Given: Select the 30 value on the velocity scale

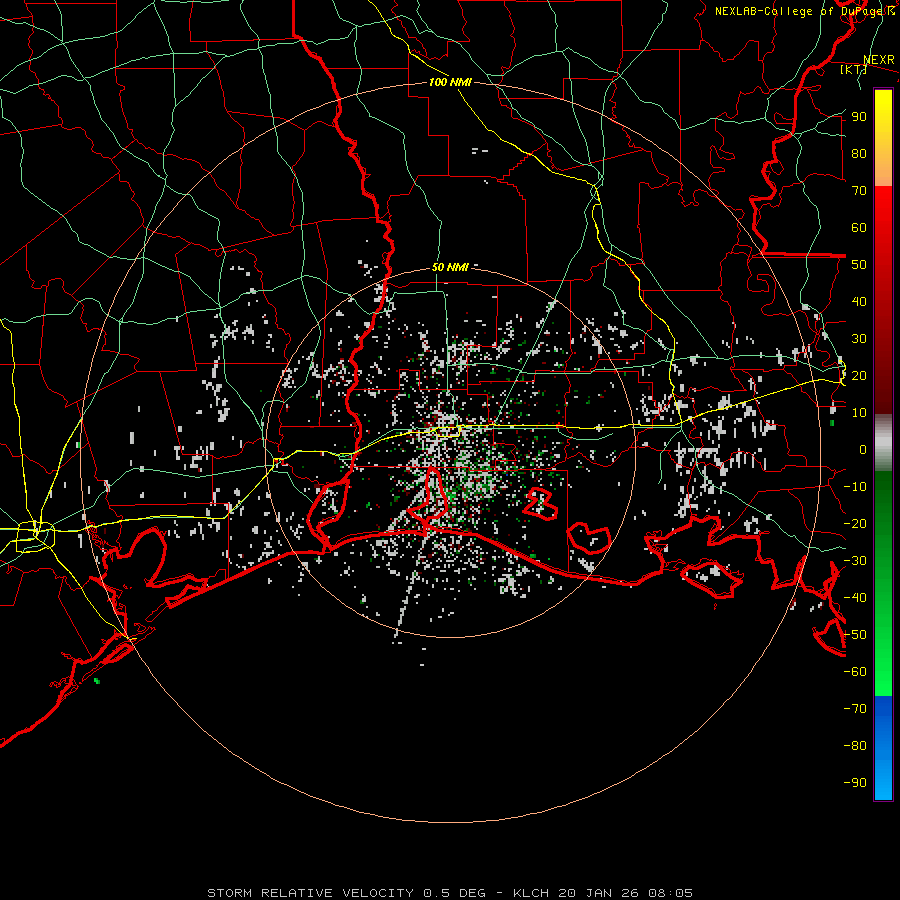Looking at the screenshot, I should [x=859, y=339].
